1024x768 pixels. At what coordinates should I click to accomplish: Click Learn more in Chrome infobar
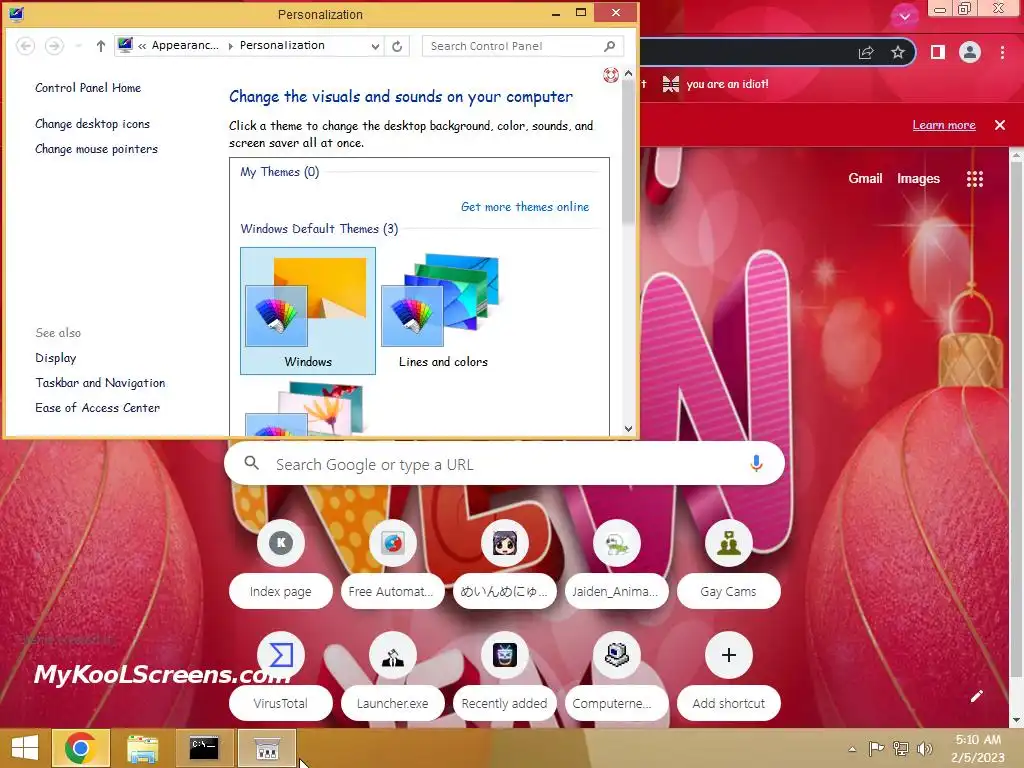pyautogui.click(x=944, y=125)
